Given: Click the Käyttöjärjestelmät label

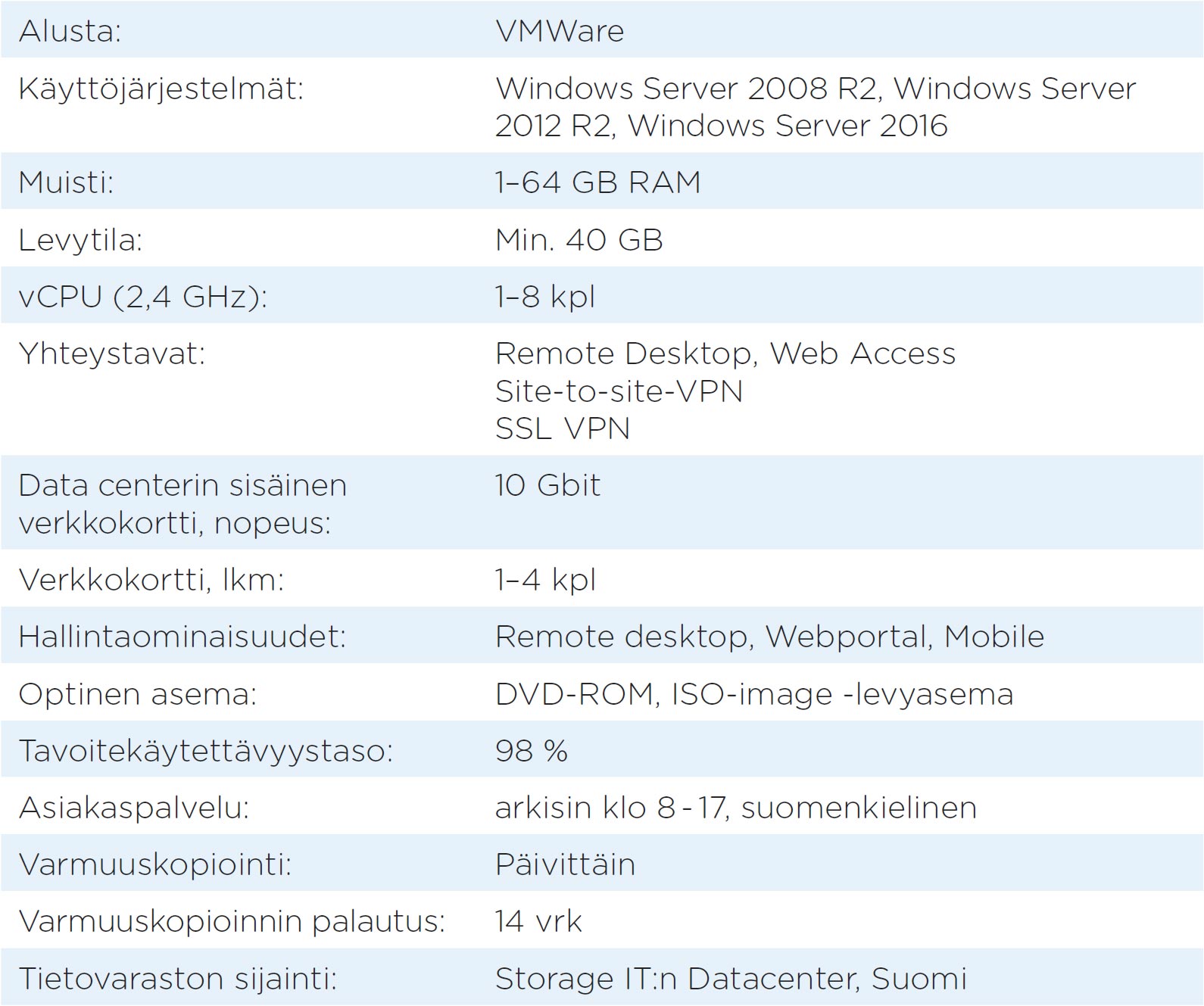Looking at the screenshot, I should (x=161, y=89).
